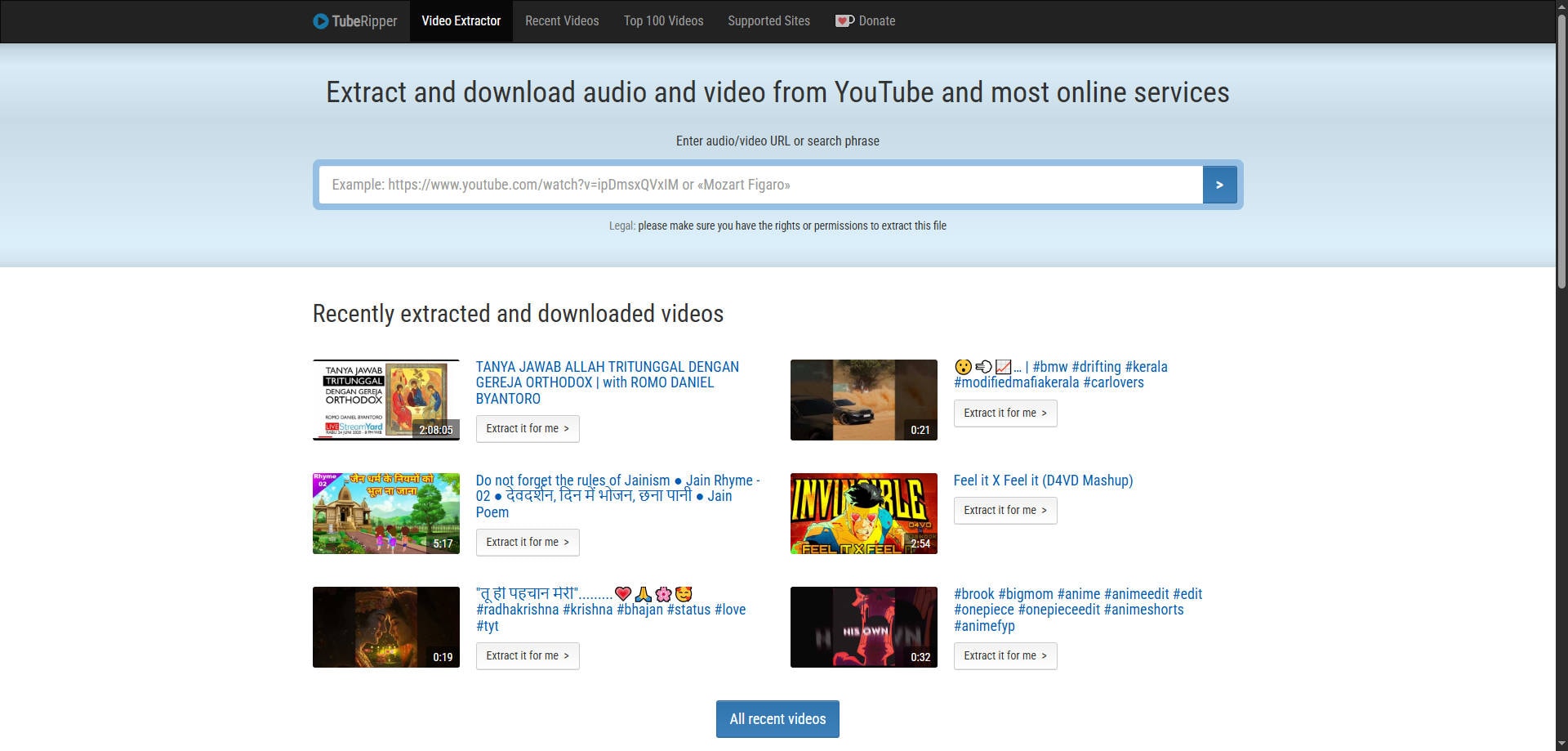Open the radhakrishna bhajan video thumbnail
1568x751 pixels.
[x=386, y=628]
